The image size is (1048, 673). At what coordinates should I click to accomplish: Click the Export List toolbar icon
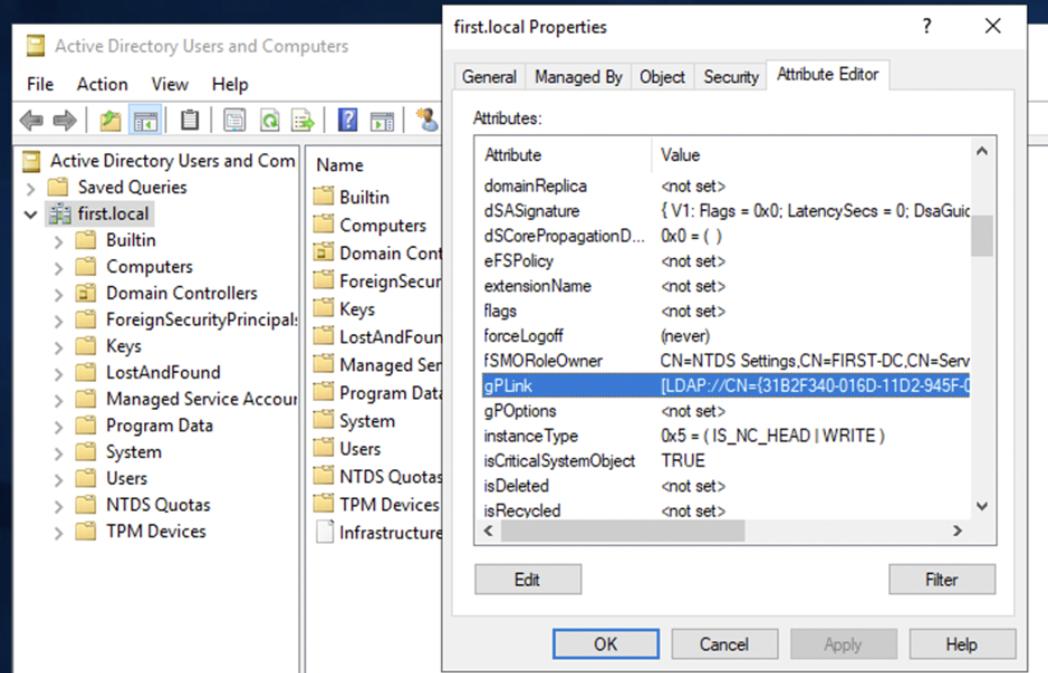tap(303, 121)
